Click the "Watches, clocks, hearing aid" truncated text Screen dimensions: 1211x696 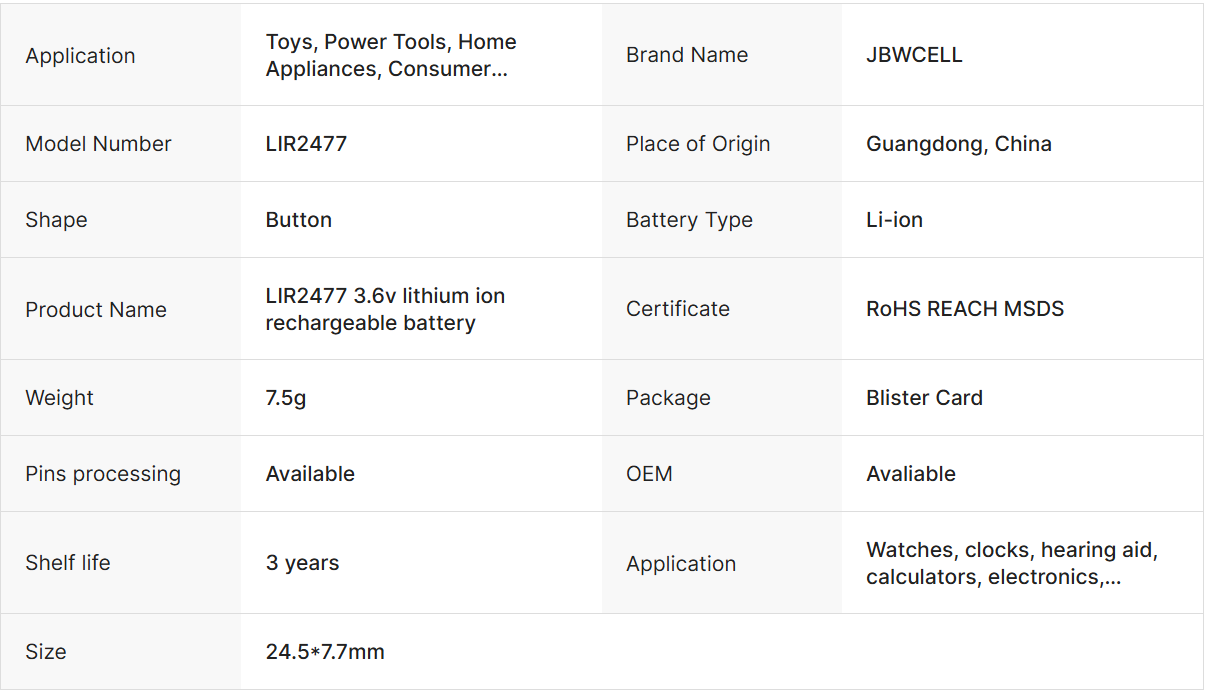1011,563
